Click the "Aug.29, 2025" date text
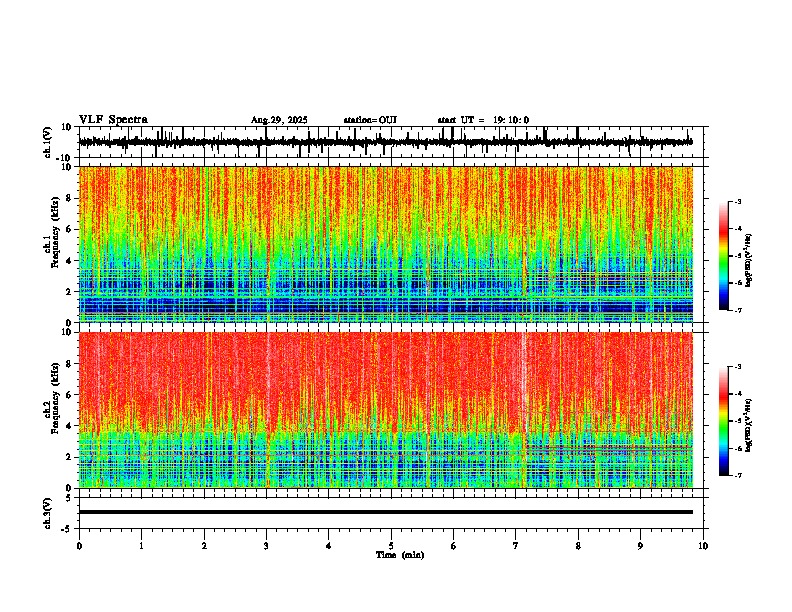Viewport: 792px width, 612px height. click(x=279, y=120)
